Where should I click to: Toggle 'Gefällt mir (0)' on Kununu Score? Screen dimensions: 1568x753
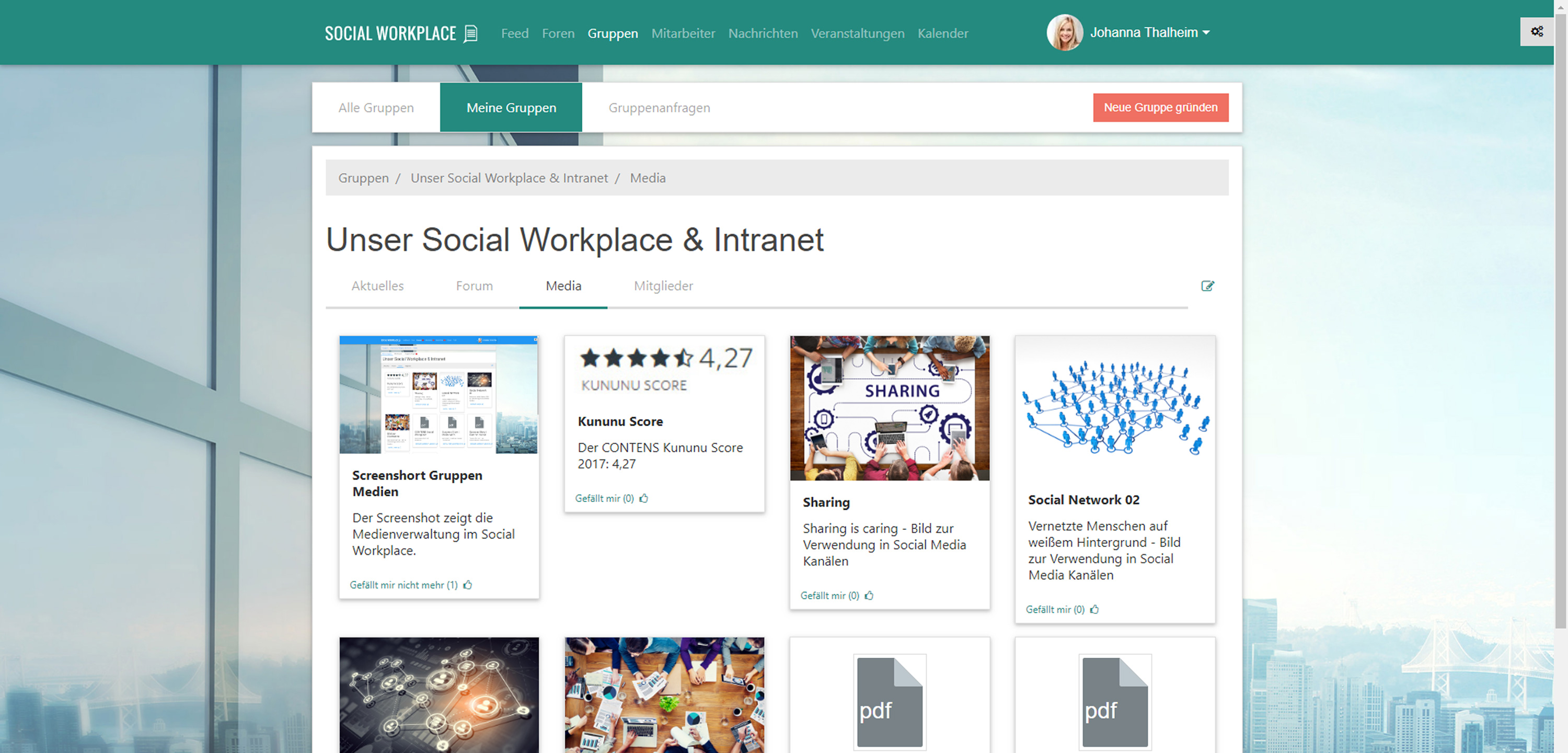[604, 498]
